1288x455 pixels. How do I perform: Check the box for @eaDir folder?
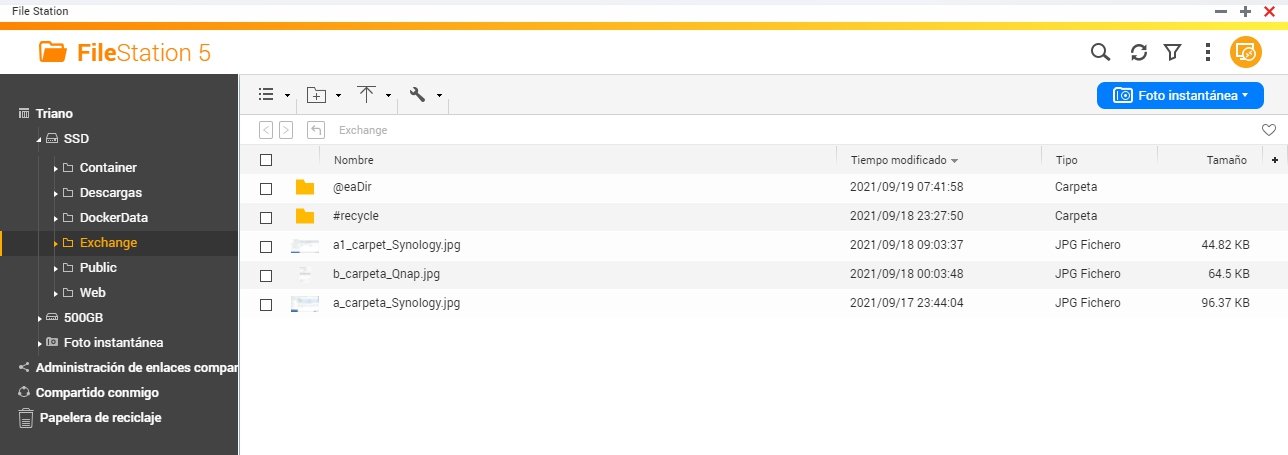coord(266,188)
